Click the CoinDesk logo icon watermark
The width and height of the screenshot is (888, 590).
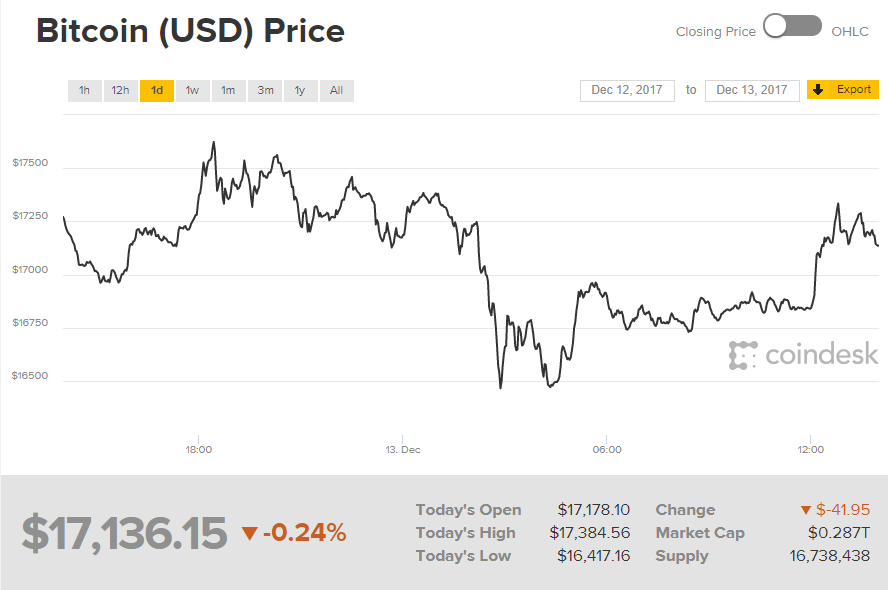tap(743, 355)
